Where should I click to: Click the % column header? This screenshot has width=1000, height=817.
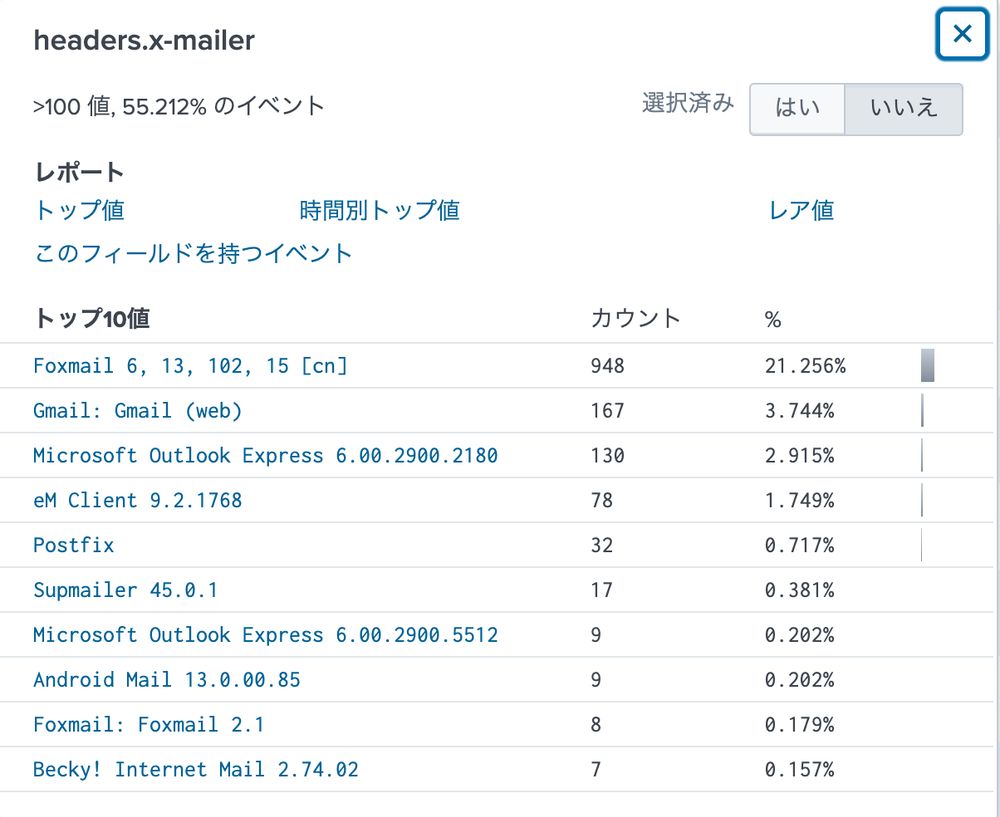pos(773,319)
